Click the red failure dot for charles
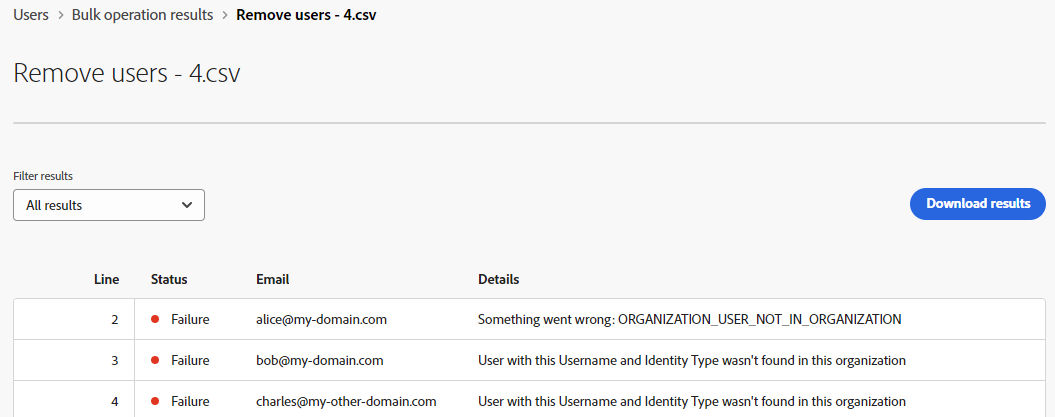Viewport: 1055px width, 417px height. pyautogui.click(x=155, y=402)
